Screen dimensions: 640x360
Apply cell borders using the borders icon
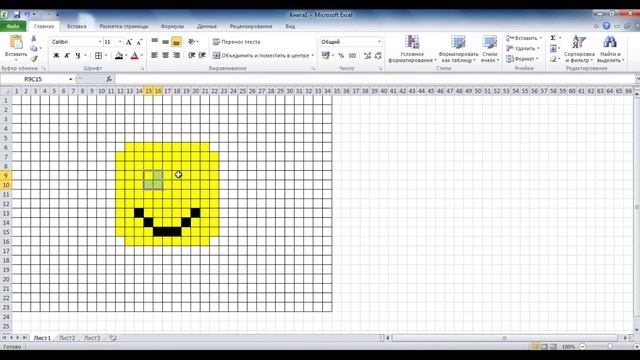[x=98, y=56]
